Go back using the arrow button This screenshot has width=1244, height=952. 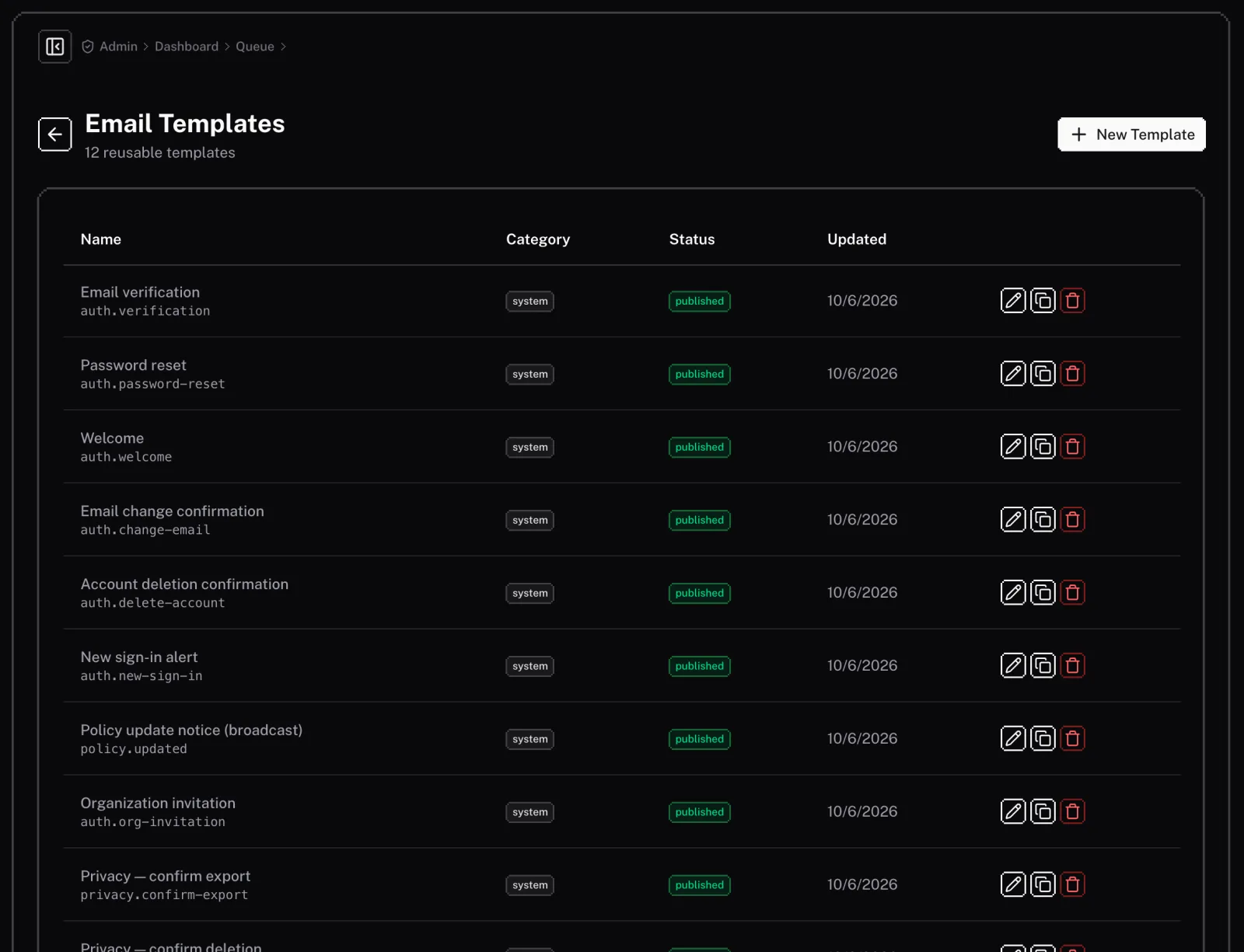point(55,134)
